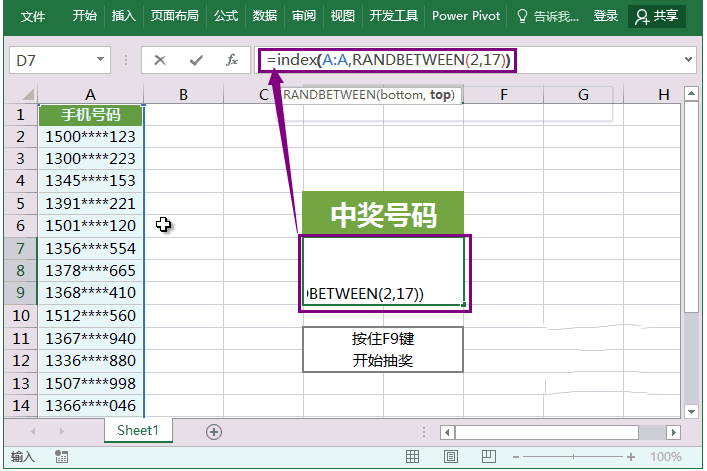
Task: Click the macro recording icon in status bar
Action: [61, 457]
